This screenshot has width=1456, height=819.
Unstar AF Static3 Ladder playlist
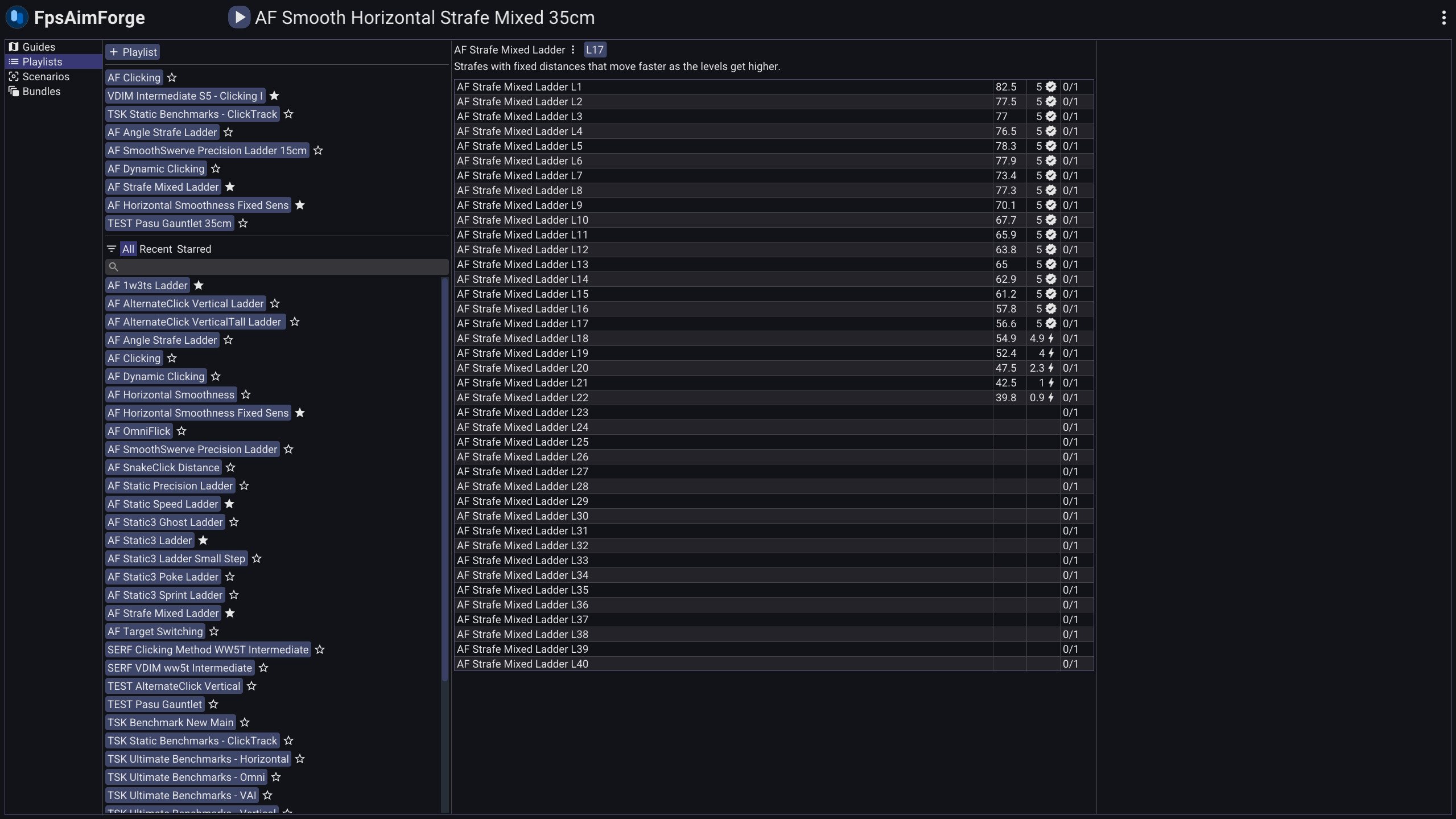203,540
